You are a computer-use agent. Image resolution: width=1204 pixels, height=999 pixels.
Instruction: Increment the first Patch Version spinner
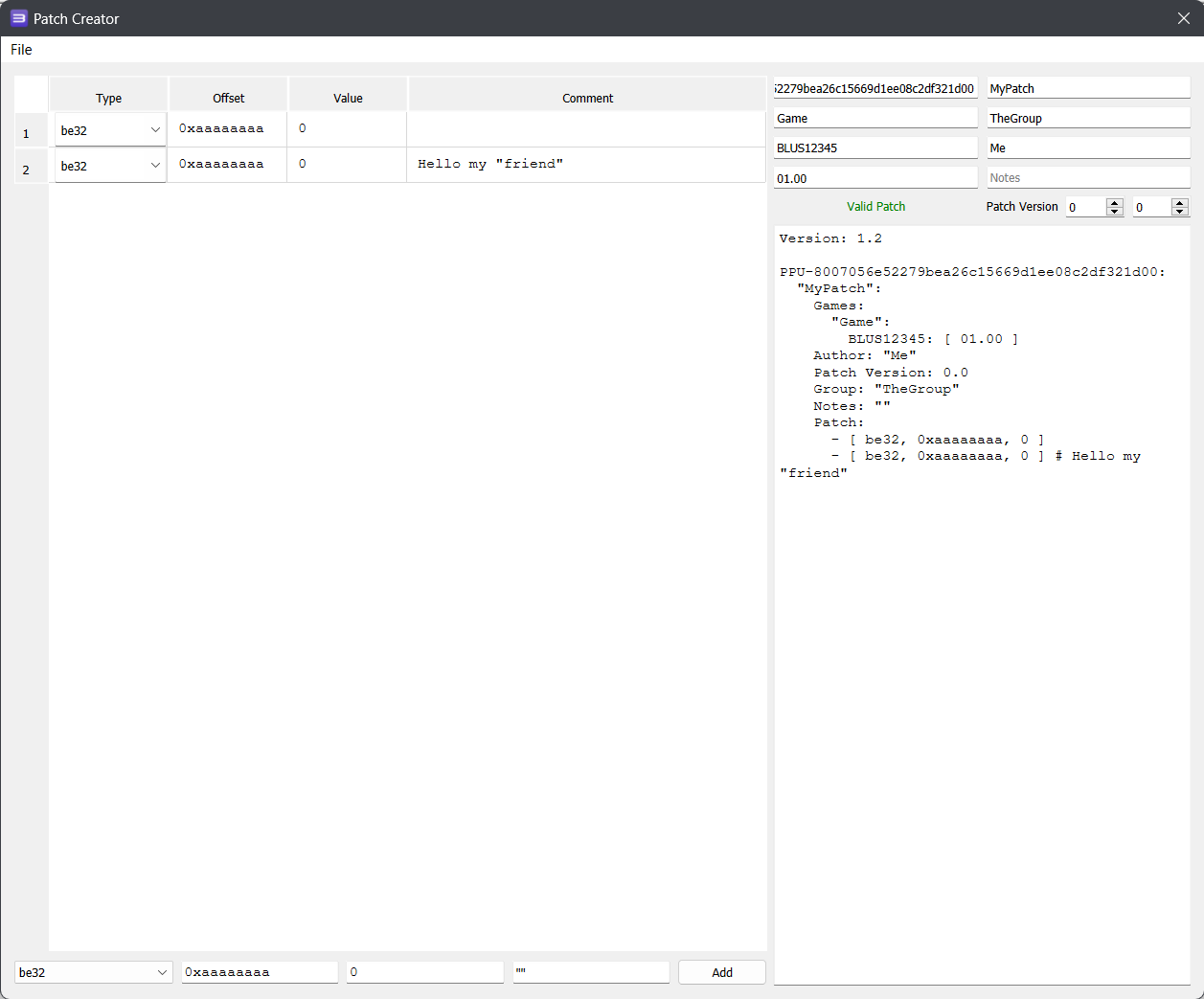(1114, 202)
